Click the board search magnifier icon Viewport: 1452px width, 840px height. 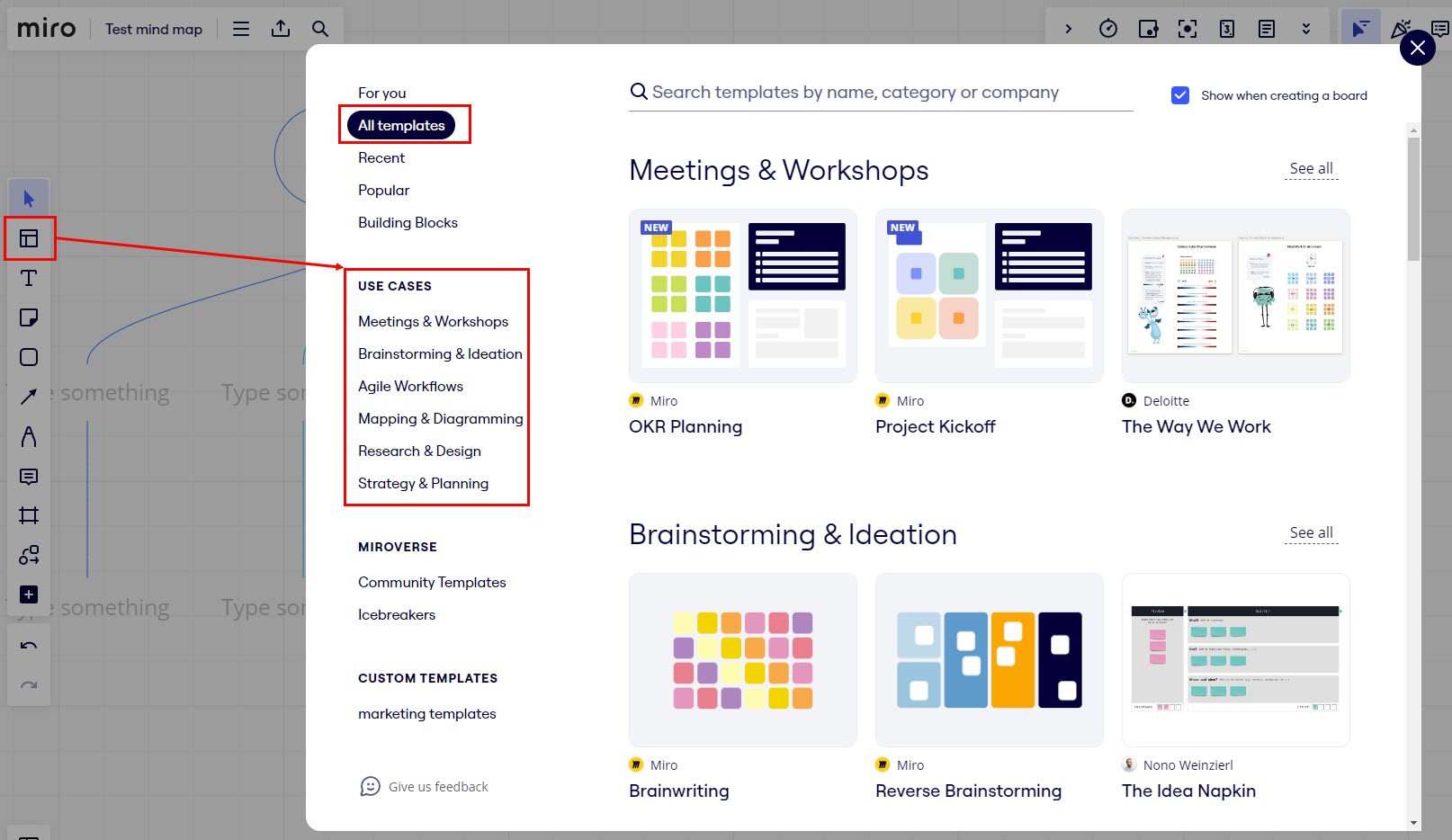(x=320, y=29)
